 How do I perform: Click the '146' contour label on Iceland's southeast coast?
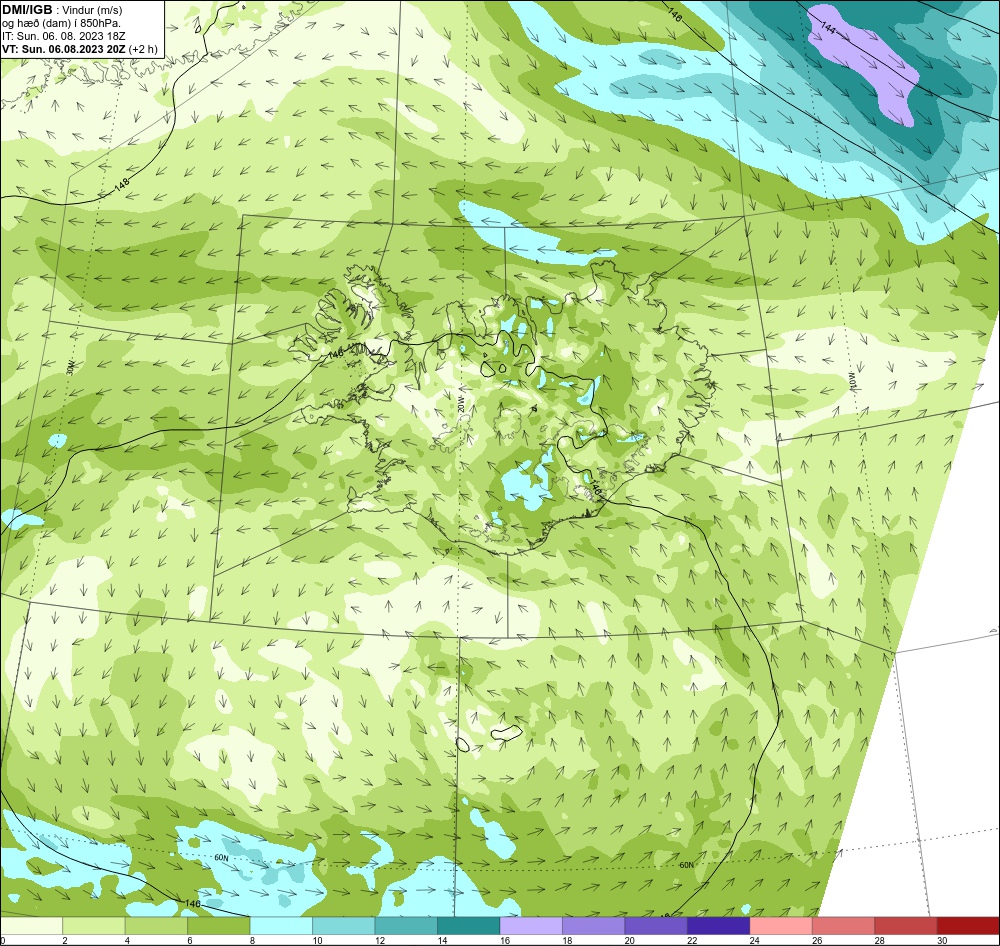(x=595, y=489)
